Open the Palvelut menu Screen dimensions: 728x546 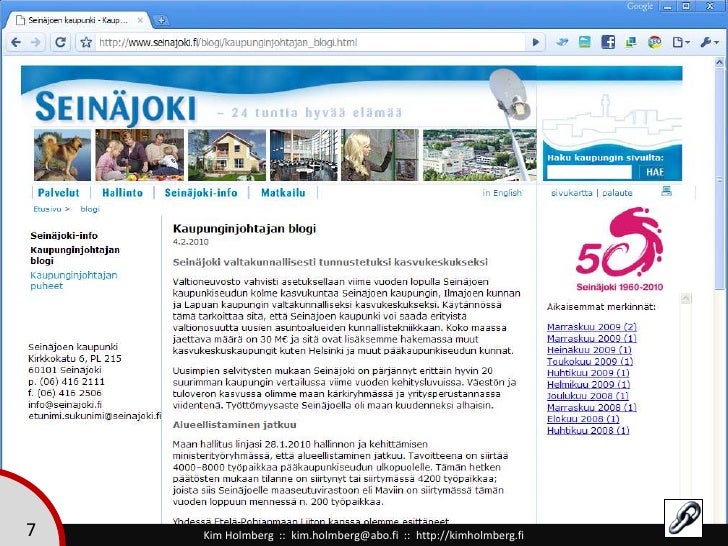(x=58, y=193)
